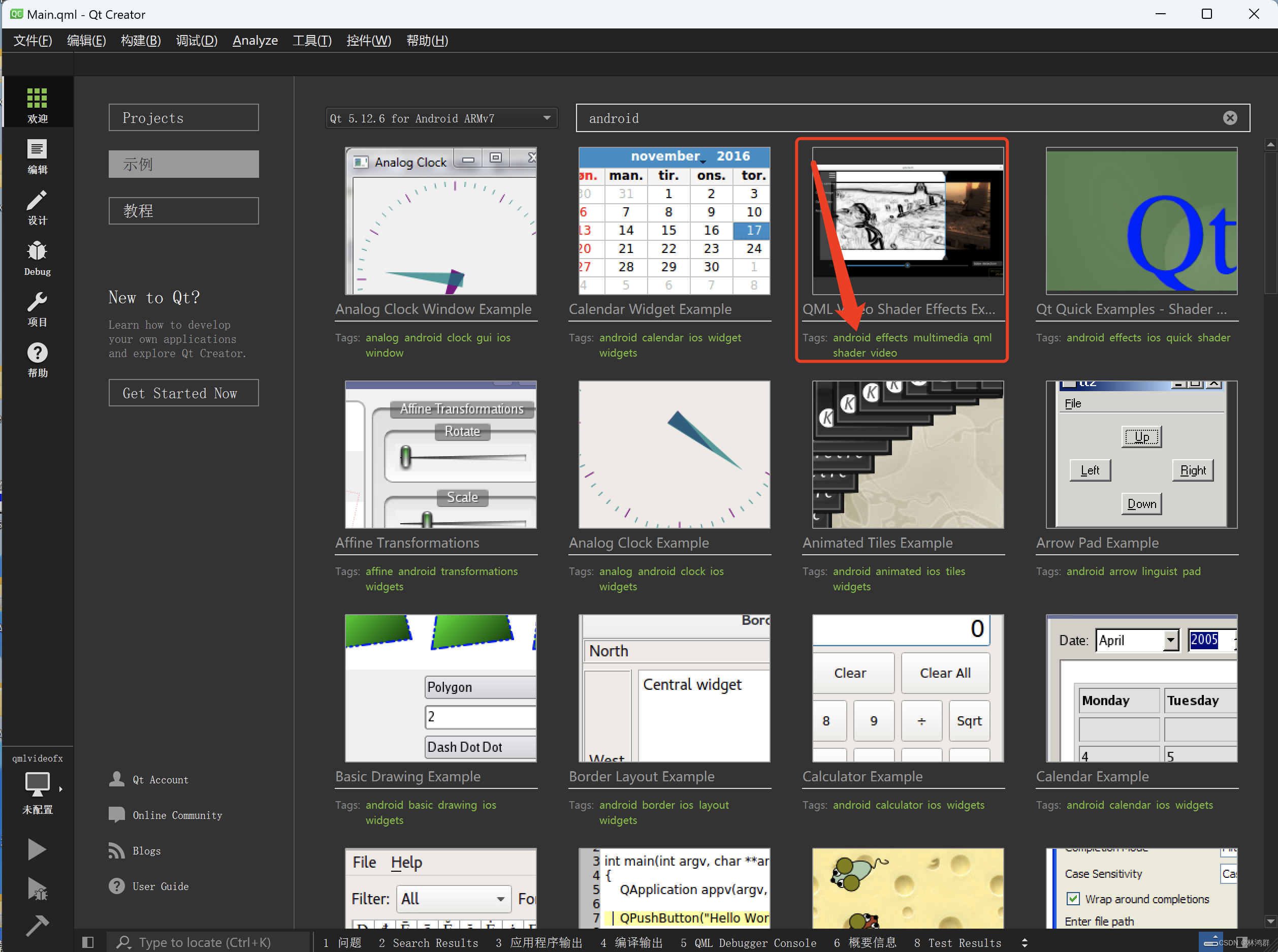Switch to the Design (设计) mode
Screen dimensions: 1278x952
pyautogui.click(x=38, y=207)
